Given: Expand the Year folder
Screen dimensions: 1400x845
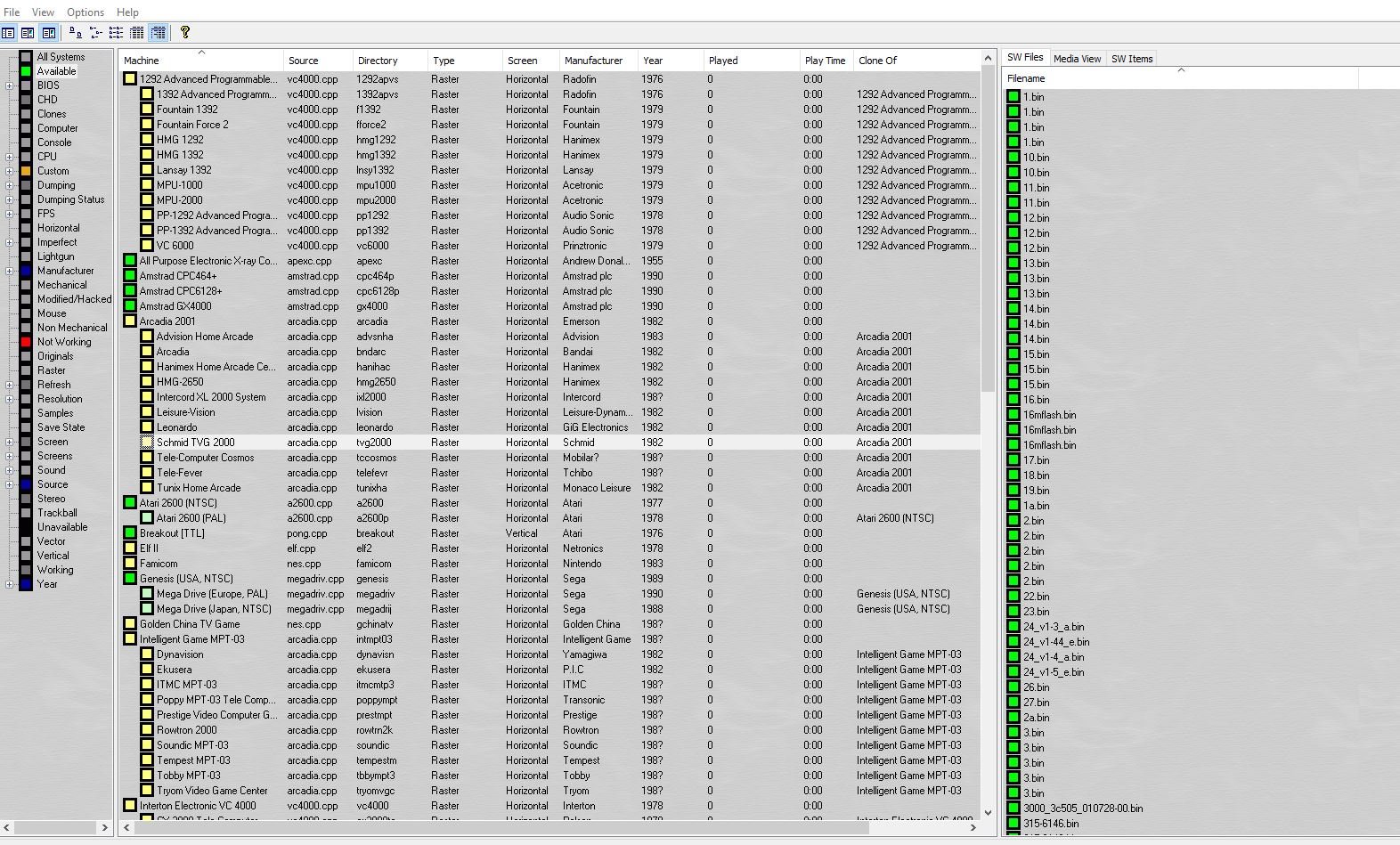Looking at the screenshot, I should [x=9, y=584].
